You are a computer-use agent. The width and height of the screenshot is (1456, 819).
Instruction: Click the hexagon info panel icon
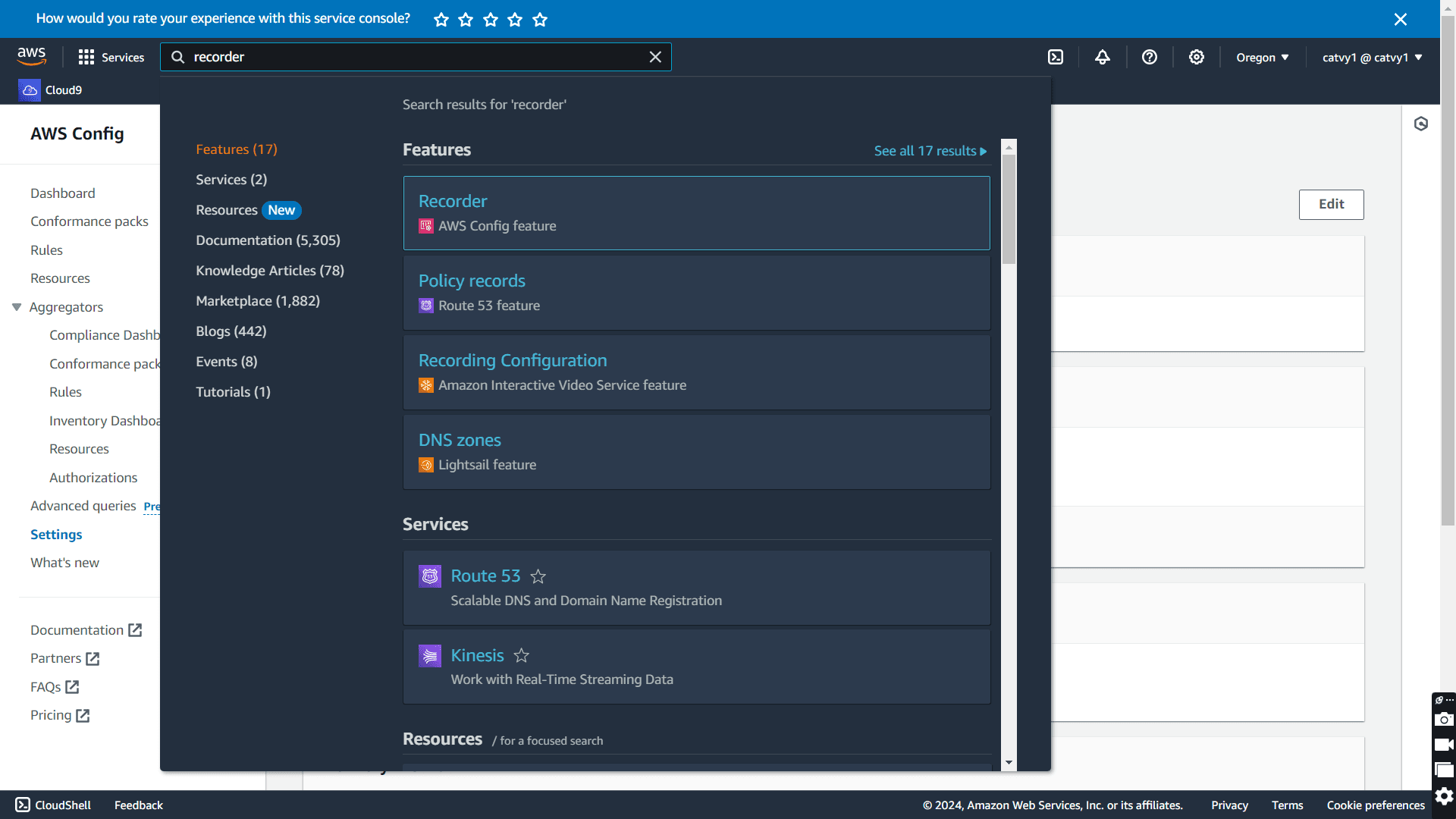click(x=1421, y=124)
